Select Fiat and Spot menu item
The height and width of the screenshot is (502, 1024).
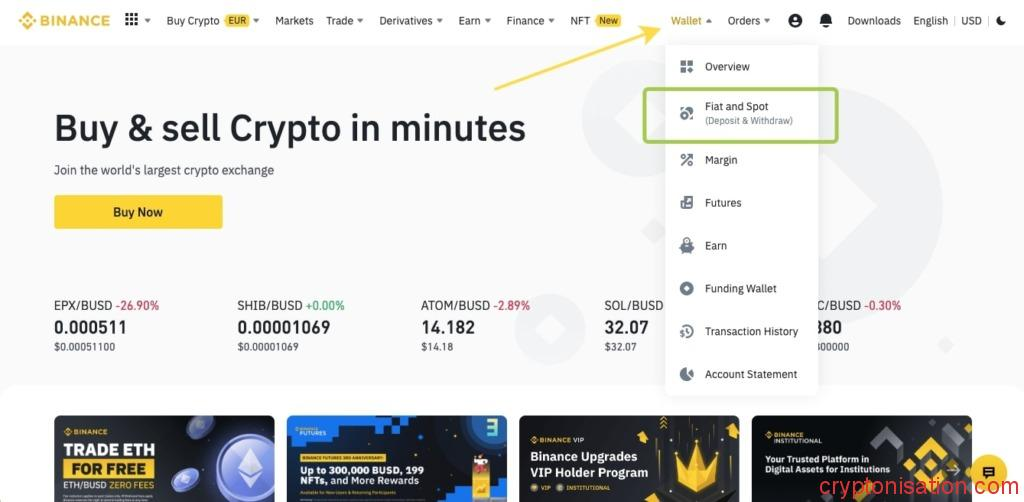click(741, 115)
